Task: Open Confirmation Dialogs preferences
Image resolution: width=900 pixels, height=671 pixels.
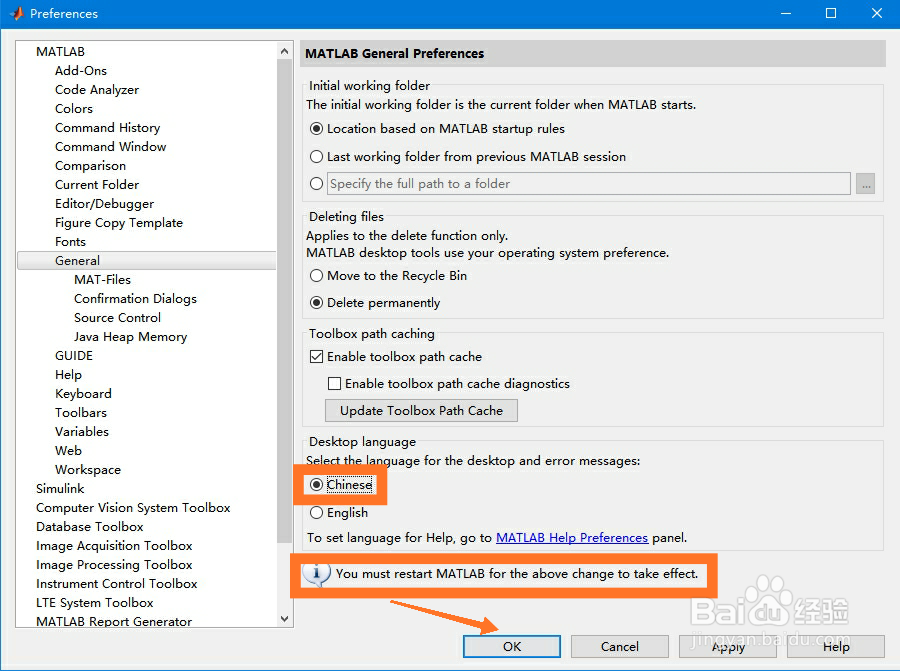Action: [135, 298]
